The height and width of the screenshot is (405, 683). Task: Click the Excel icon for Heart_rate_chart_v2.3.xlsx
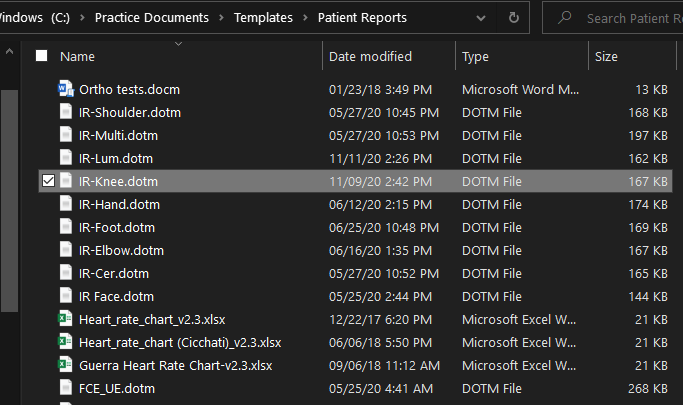[x=66, y=319]
